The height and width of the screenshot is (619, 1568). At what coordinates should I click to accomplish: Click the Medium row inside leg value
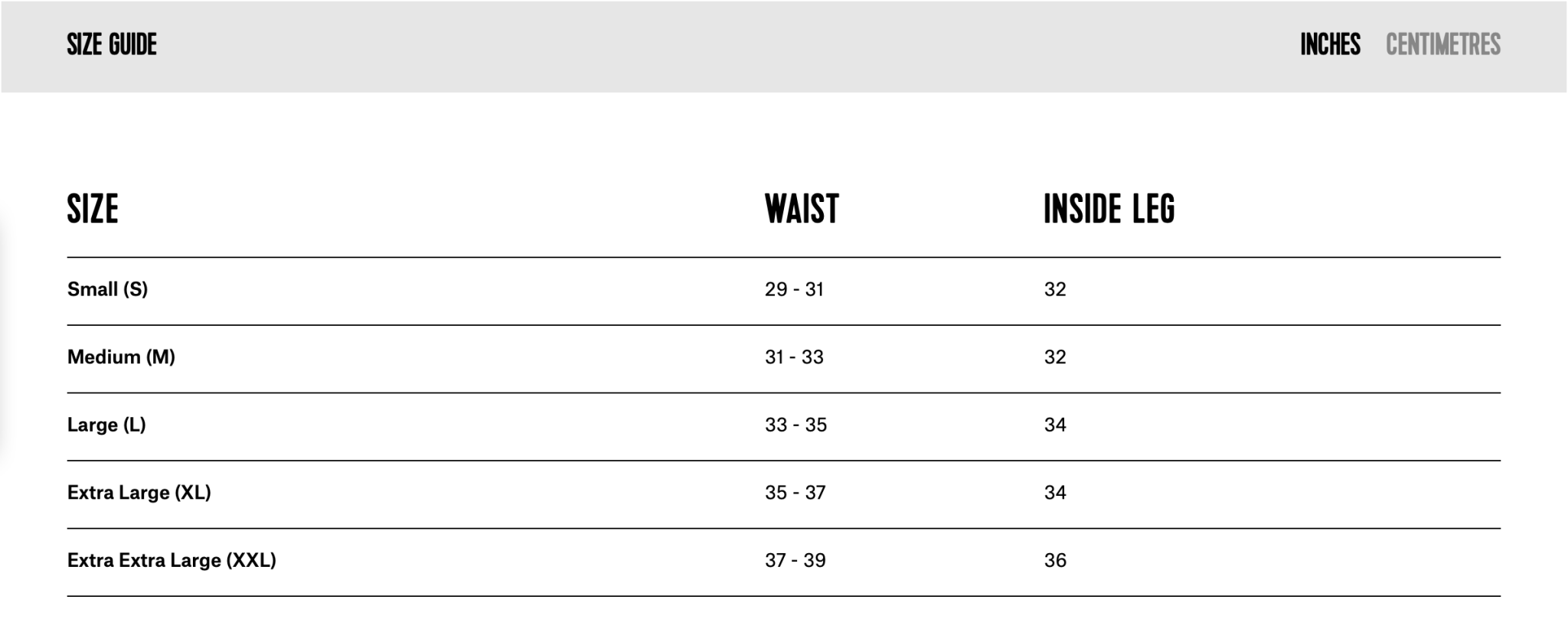tap(1055, 357)
